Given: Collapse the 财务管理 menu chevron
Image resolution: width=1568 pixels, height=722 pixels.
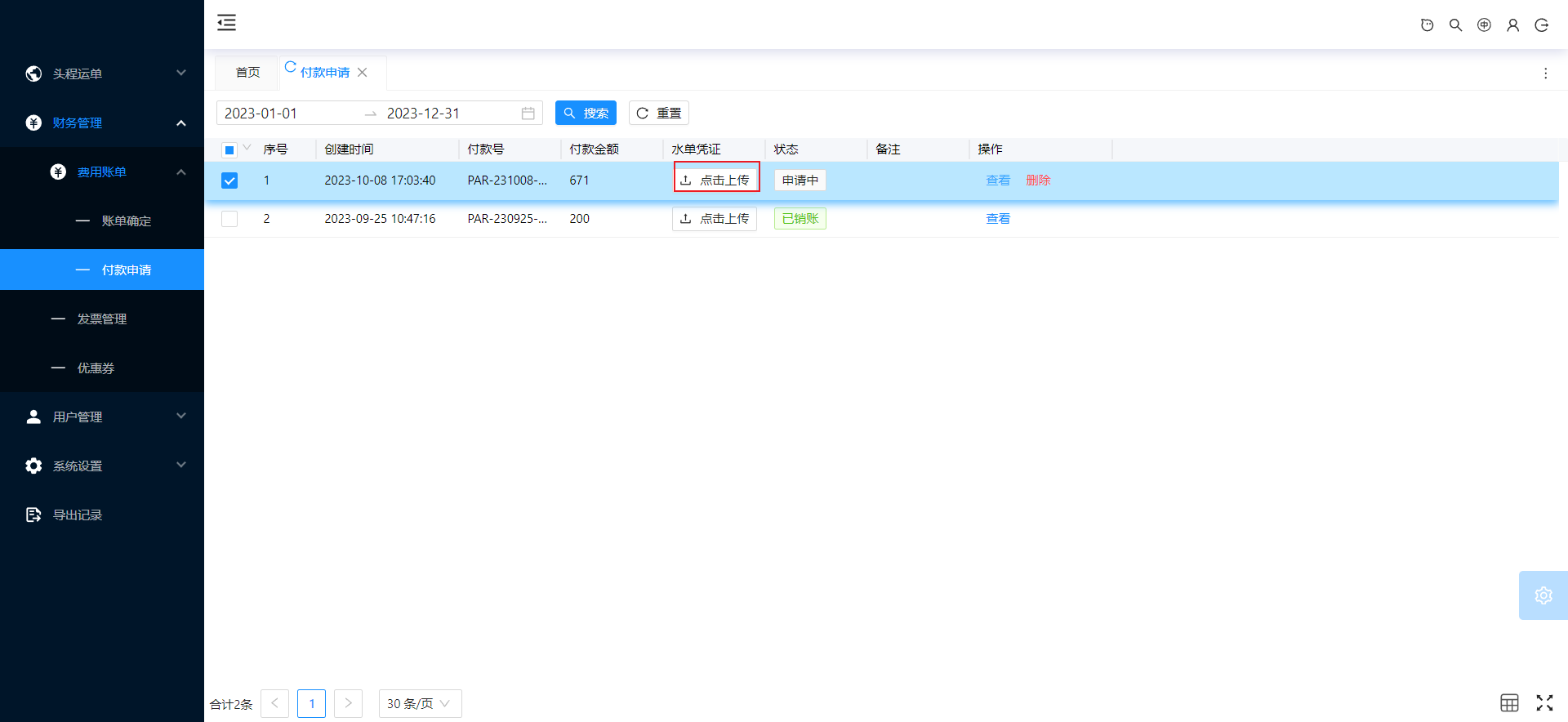Looking at the screenshot, I should tap(181, 123).
